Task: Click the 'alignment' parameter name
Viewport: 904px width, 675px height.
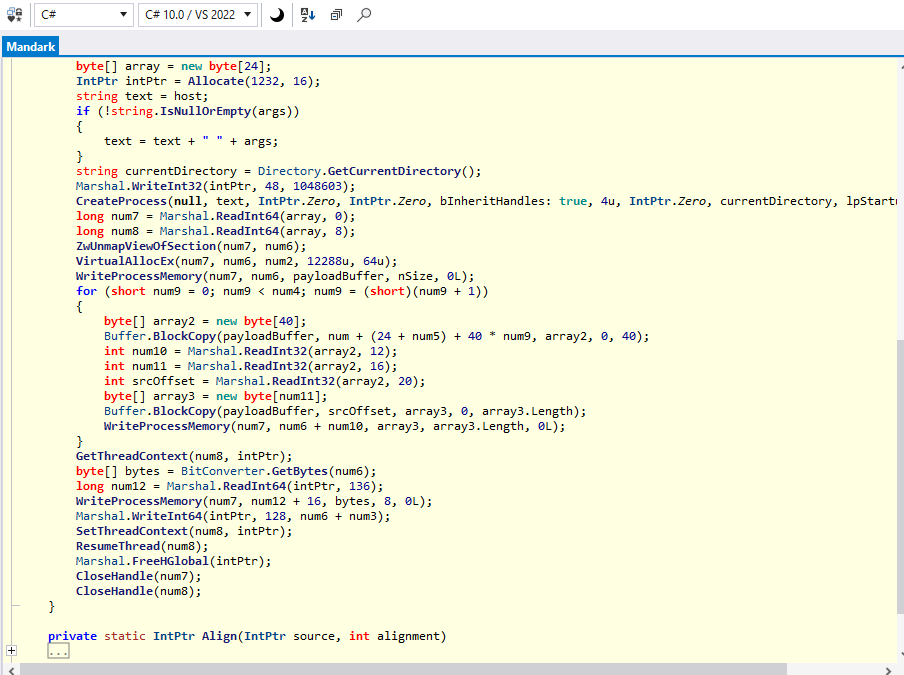Action: [408, 636]
